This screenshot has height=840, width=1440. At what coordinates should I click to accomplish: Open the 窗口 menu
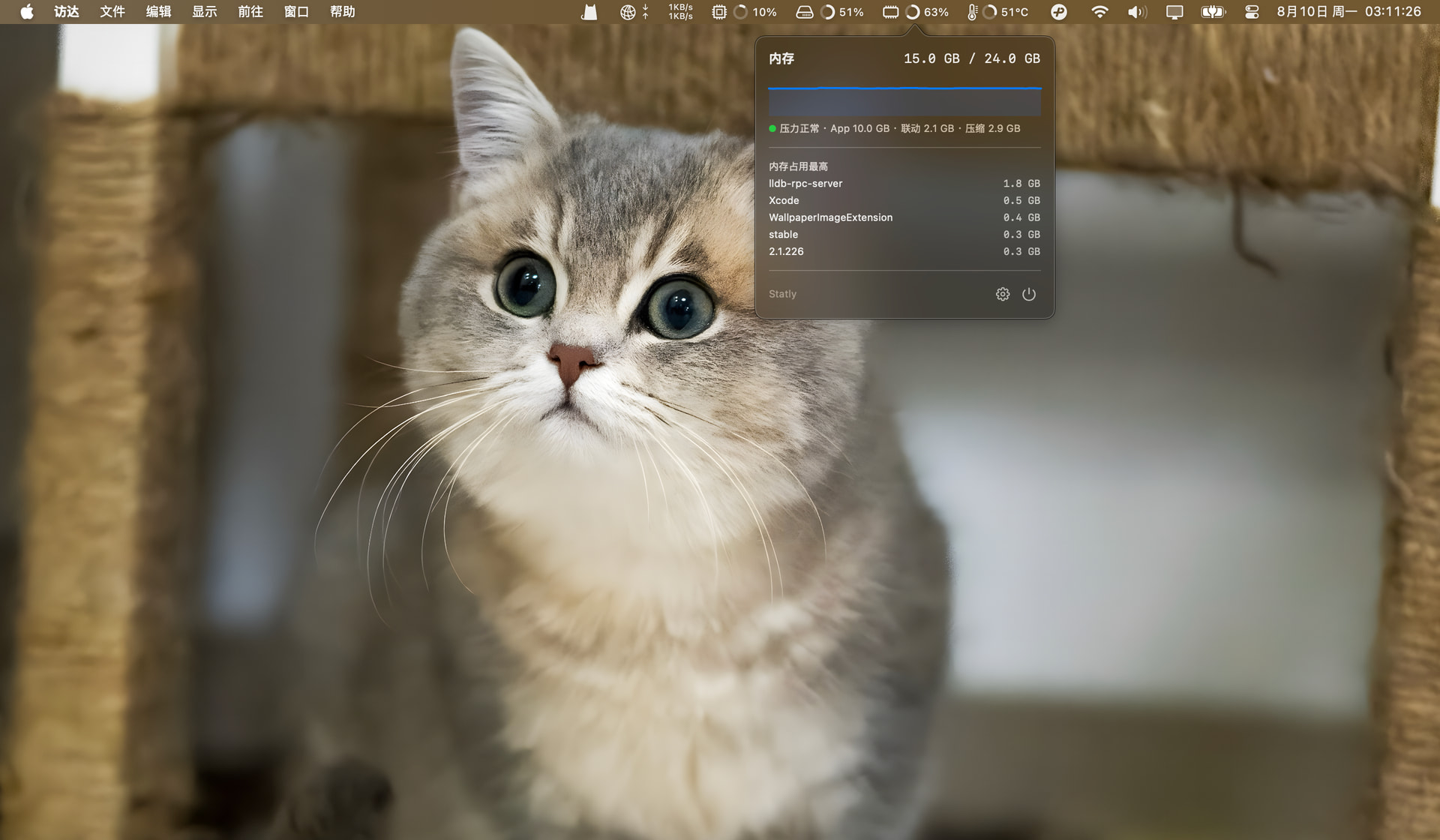coord(297,12)
